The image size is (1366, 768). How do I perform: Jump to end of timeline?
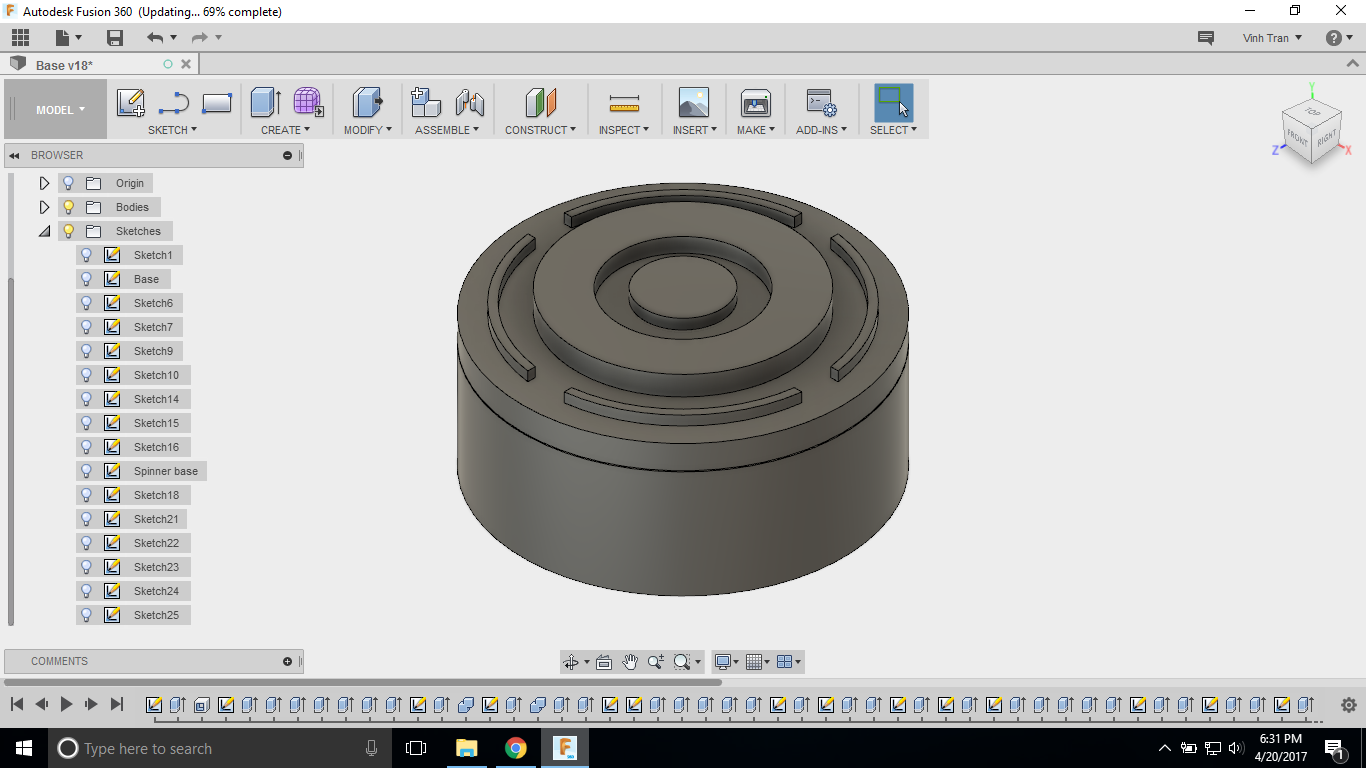(x=116, y=704)
